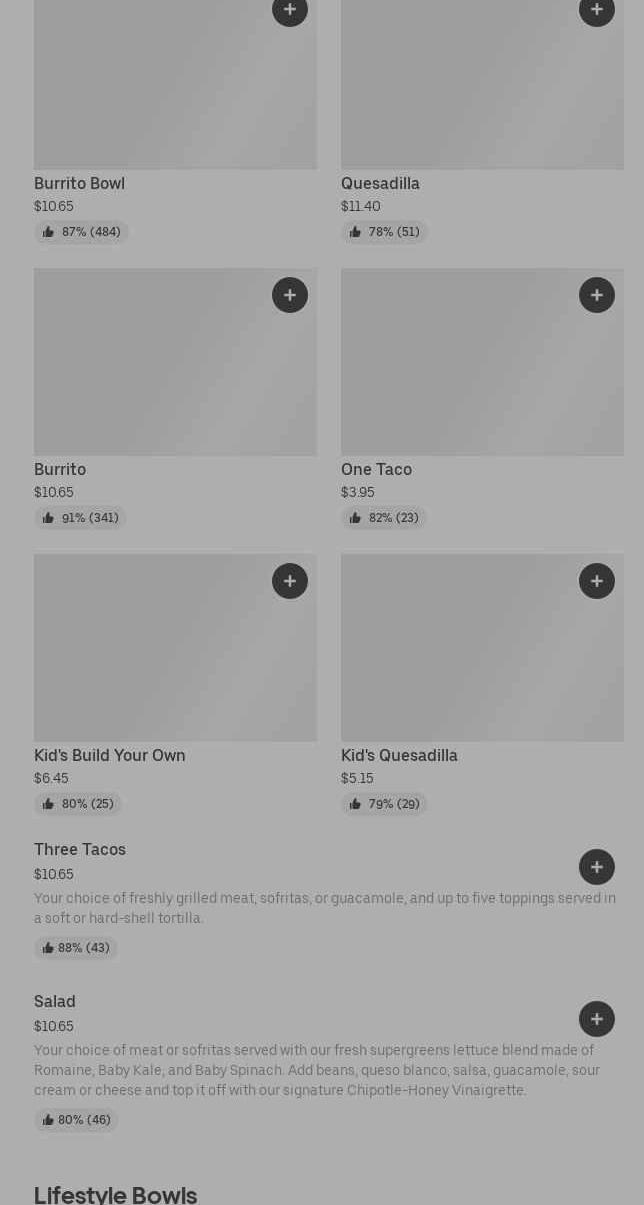Select the Salad item title
The image size is (644, 1205).
[x=55, y=1002]
